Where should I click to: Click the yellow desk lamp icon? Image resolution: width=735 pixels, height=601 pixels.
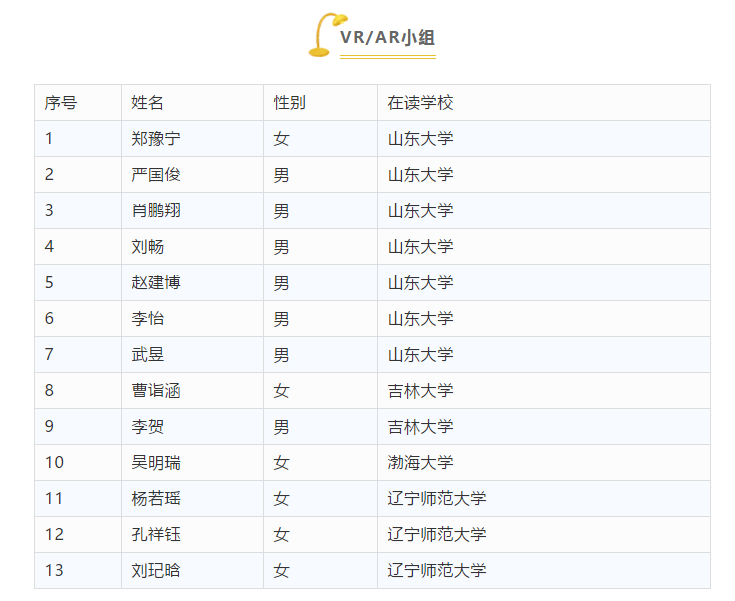(328, 35)
